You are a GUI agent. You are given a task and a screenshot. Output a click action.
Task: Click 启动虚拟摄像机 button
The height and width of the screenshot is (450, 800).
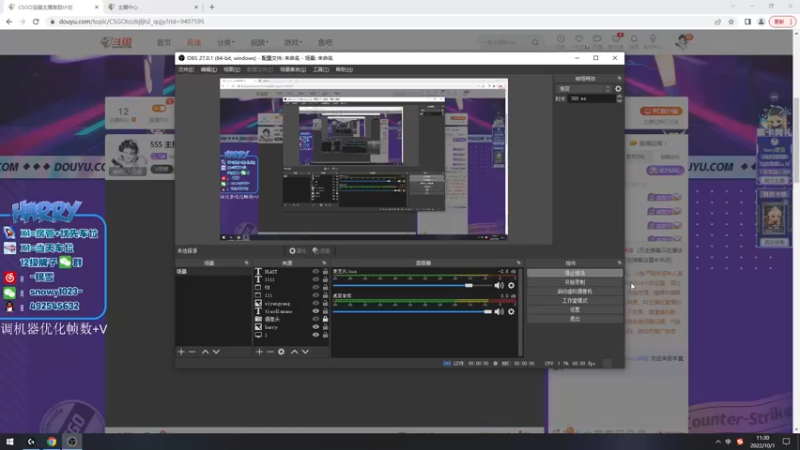point(574,291)
